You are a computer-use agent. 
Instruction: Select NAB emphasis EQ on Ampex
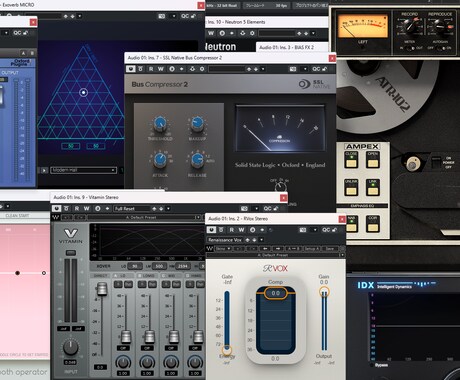pyautogui.click(x=351, y=224)
